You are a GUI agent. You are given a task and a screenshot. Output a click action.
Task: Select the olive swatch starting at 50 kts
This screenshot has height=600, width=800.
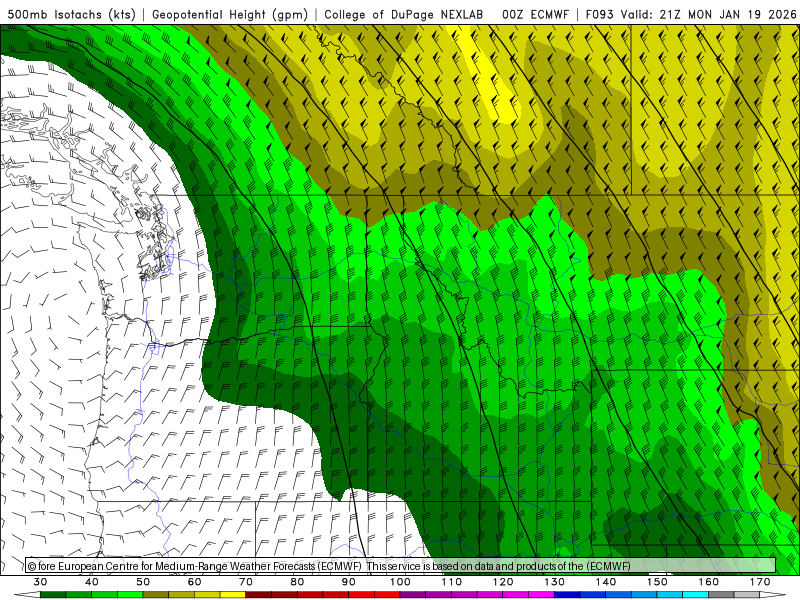(x=156, y=595)
